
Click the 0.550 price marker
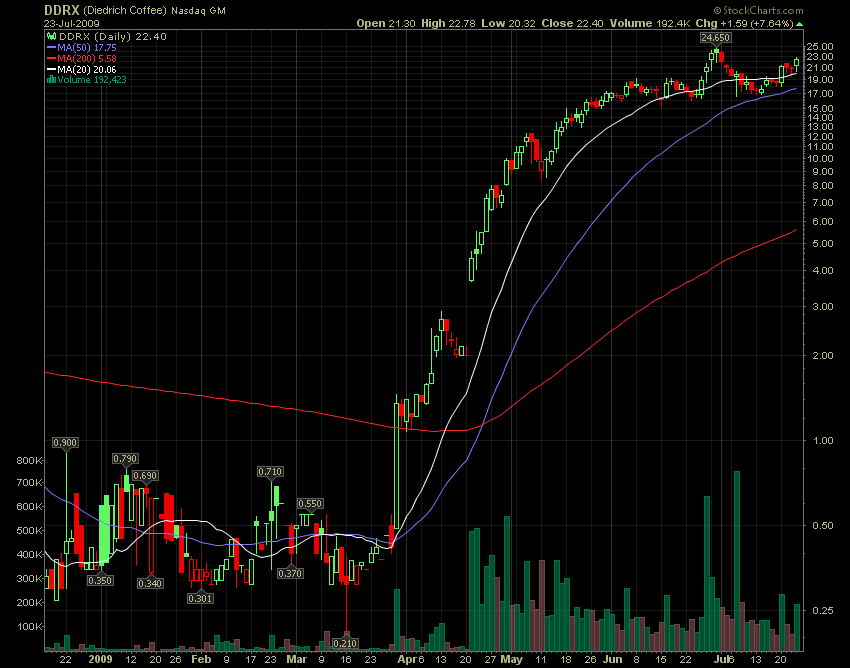click(x=310, y=504)
